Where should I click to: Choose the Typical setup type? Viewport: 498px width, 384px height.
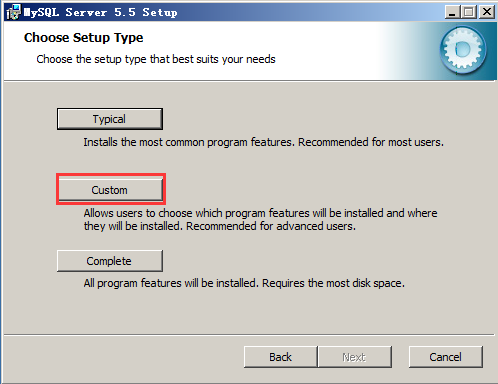(x=110, y=119)
